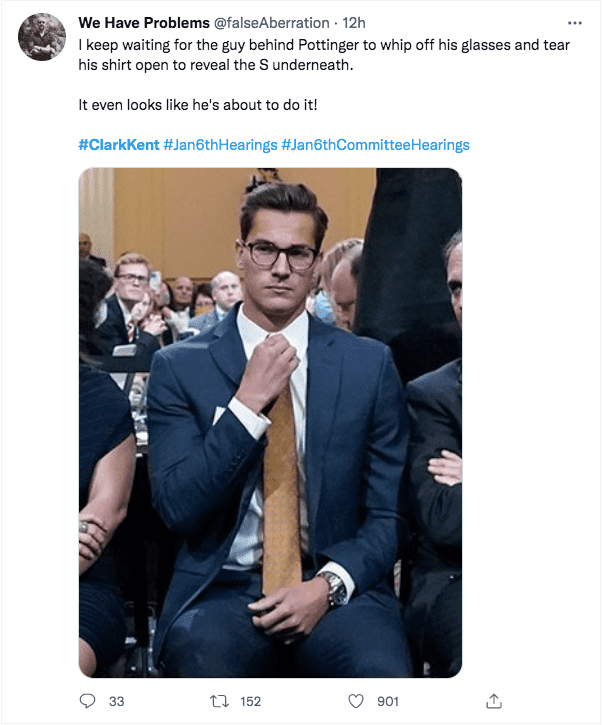The image size is (602, 725).
Task: Visit the @falseAberration handle link
Action: coord(273,22)
